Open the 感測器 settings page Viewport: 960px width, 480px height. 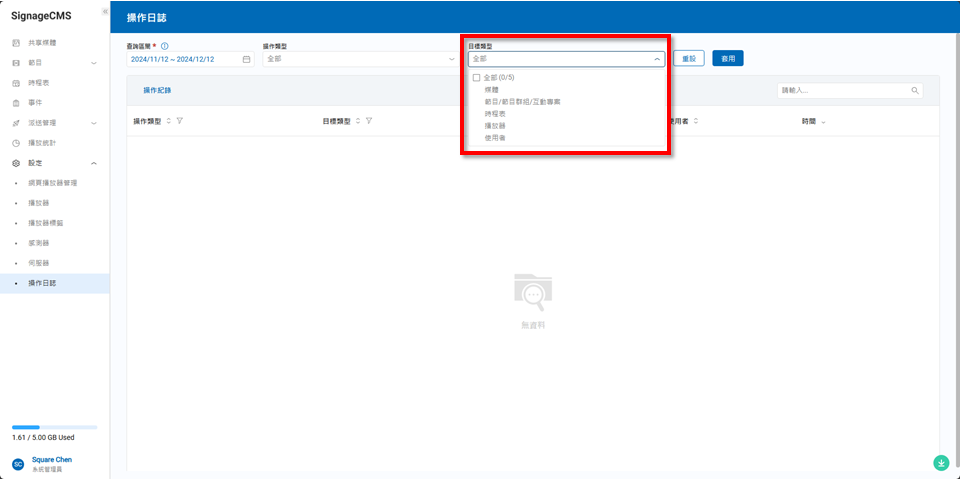tap(39, 243)
